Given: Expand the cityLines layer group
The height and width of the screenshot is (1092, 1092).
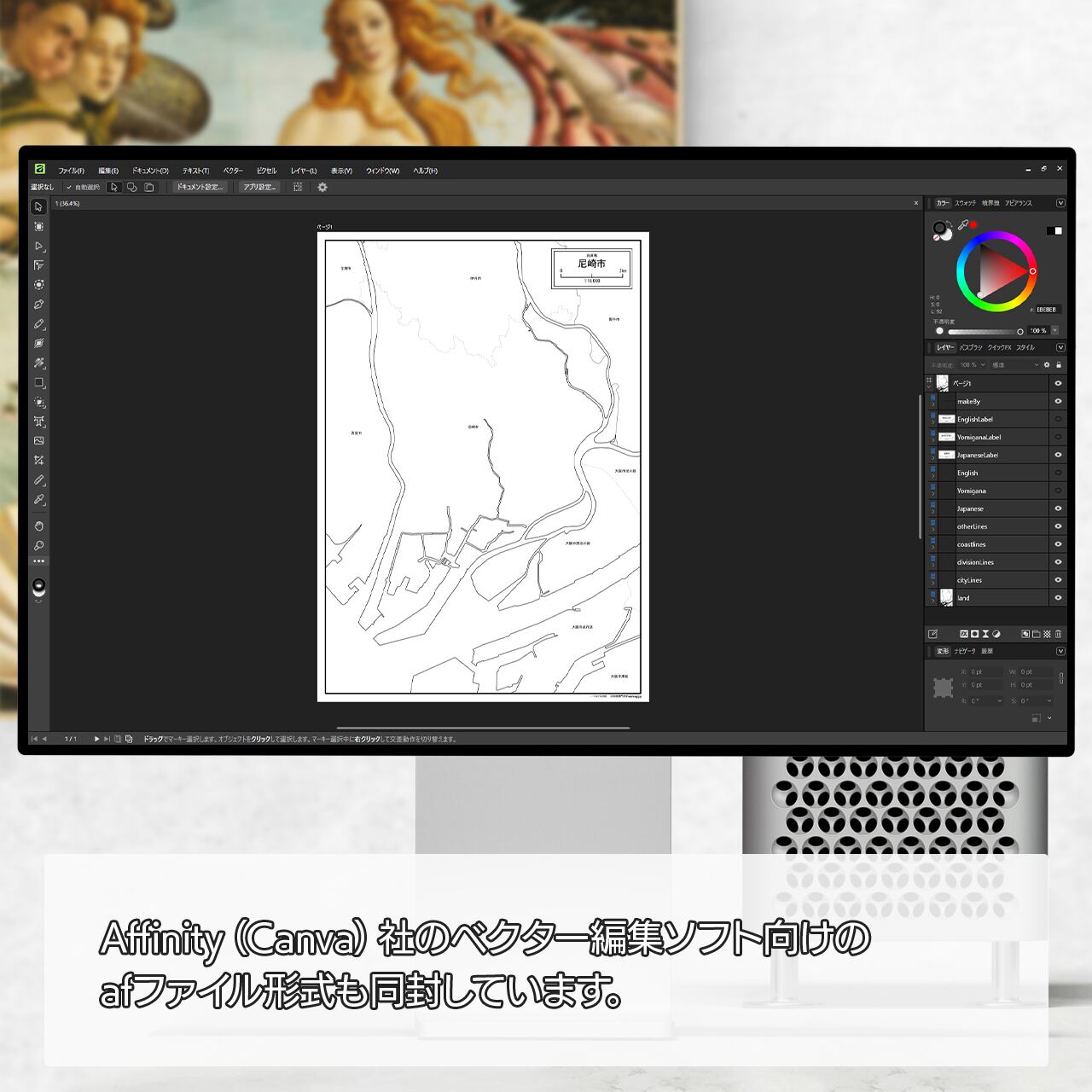Looking at the screenshot, I should point(932,584).
